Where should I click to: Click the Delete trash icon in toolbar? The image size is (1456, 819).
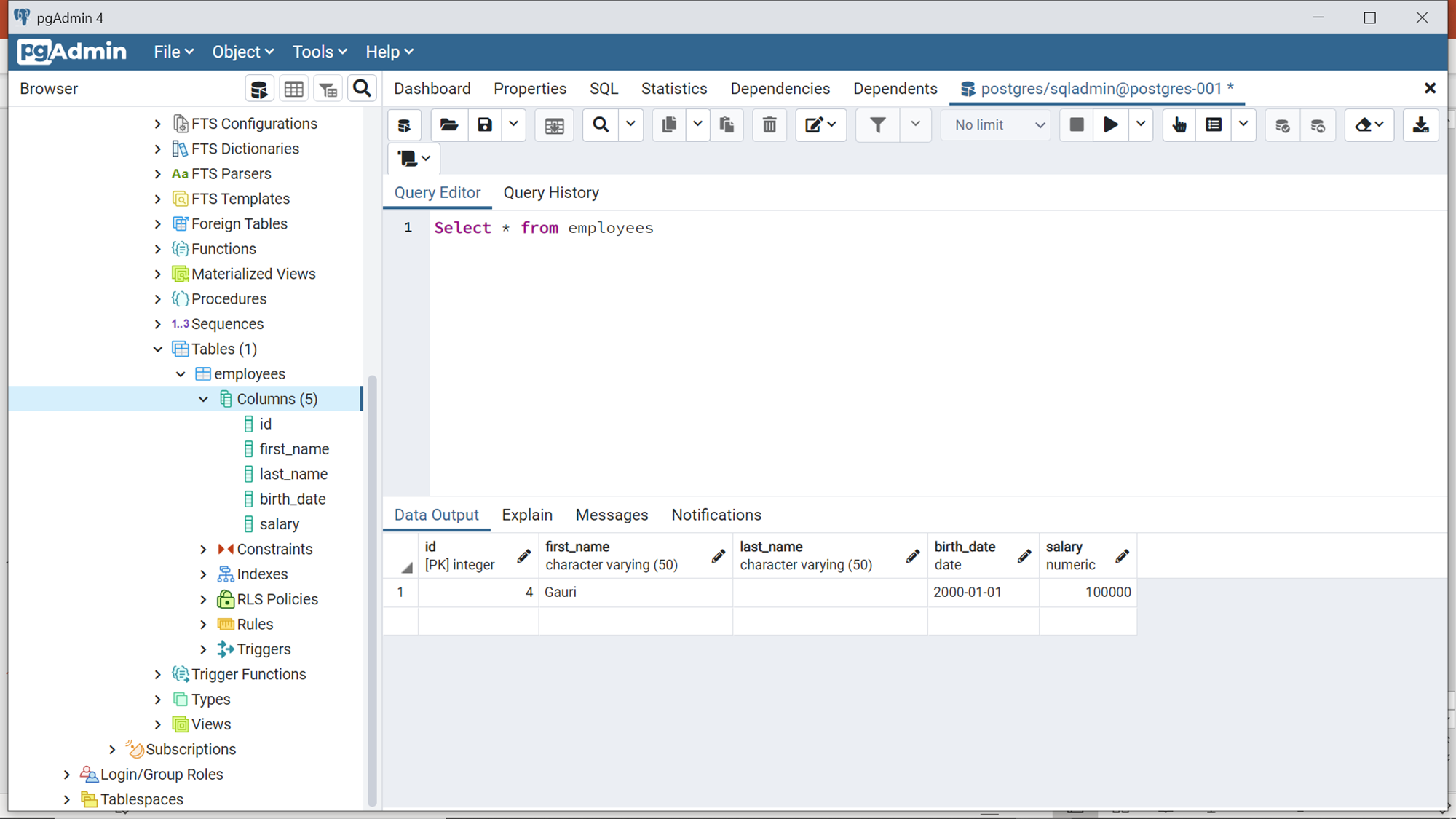coord(769,125)
